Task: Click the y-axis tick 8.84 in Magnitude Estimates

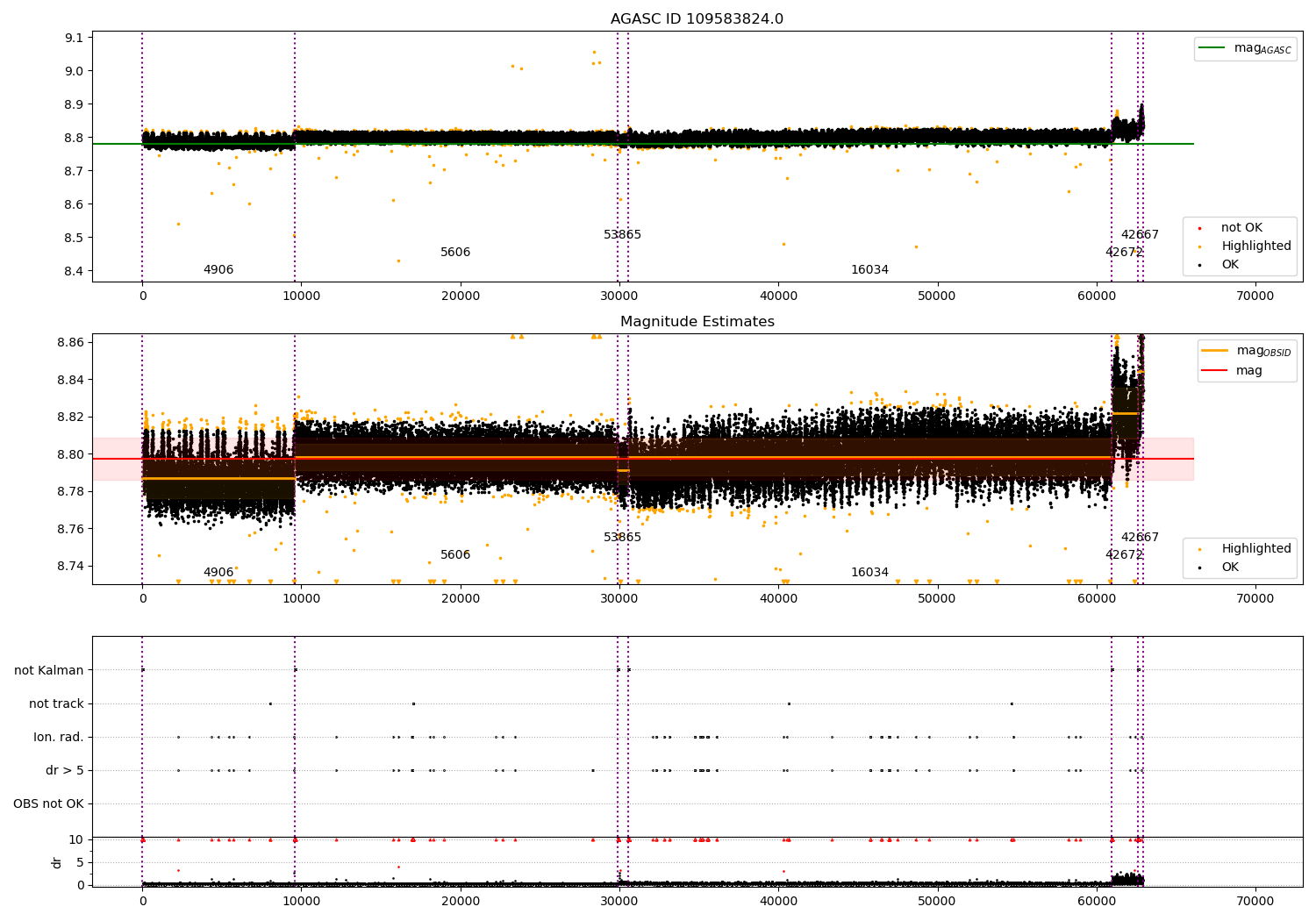Action: pyautogui.click(x=70, y=380)
